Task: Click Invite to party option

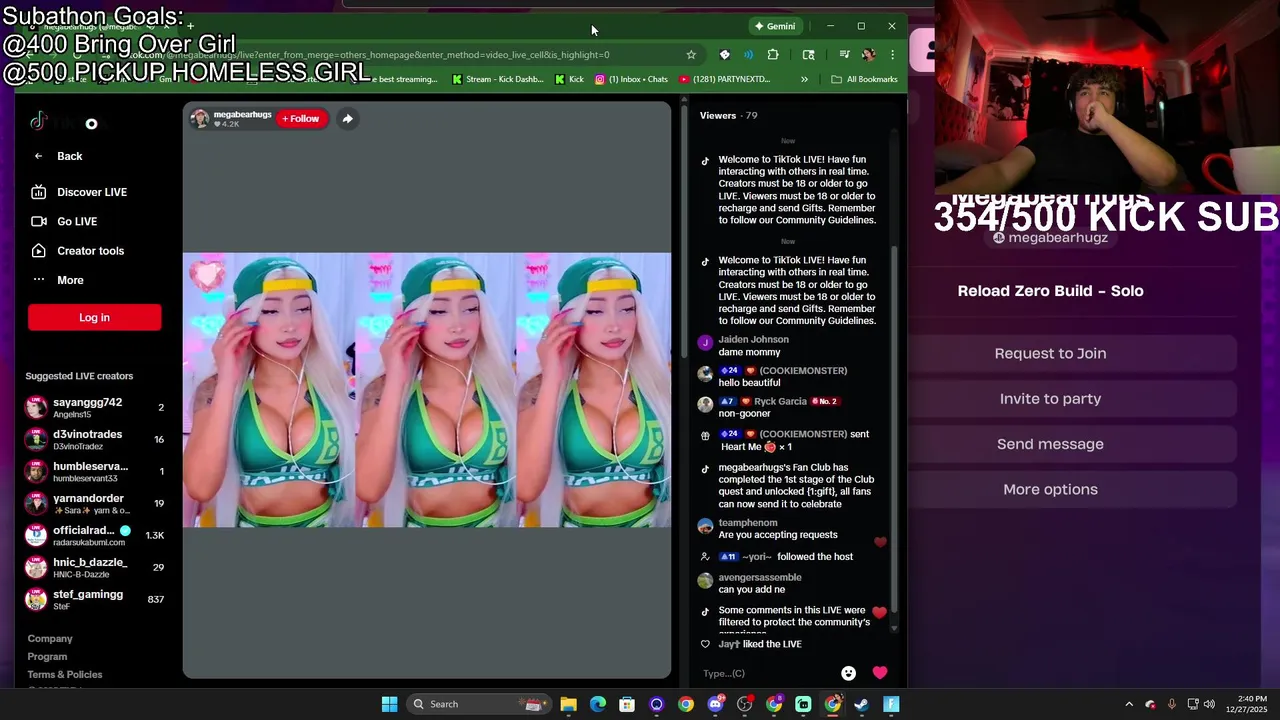Action: point(1050,399)
